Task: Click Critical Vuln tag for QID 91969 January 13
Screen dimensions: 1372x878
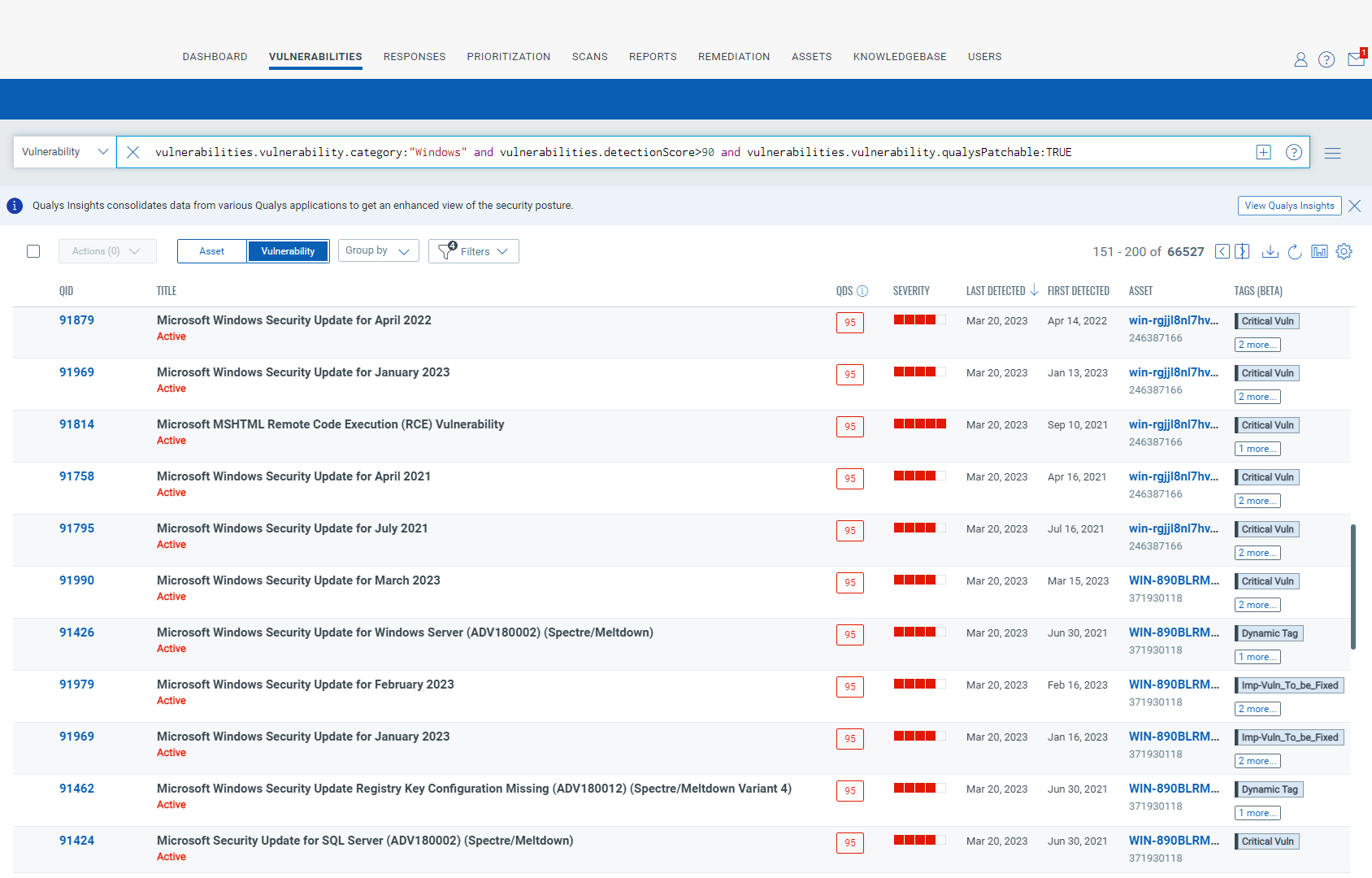Action: pos(1267,373)
